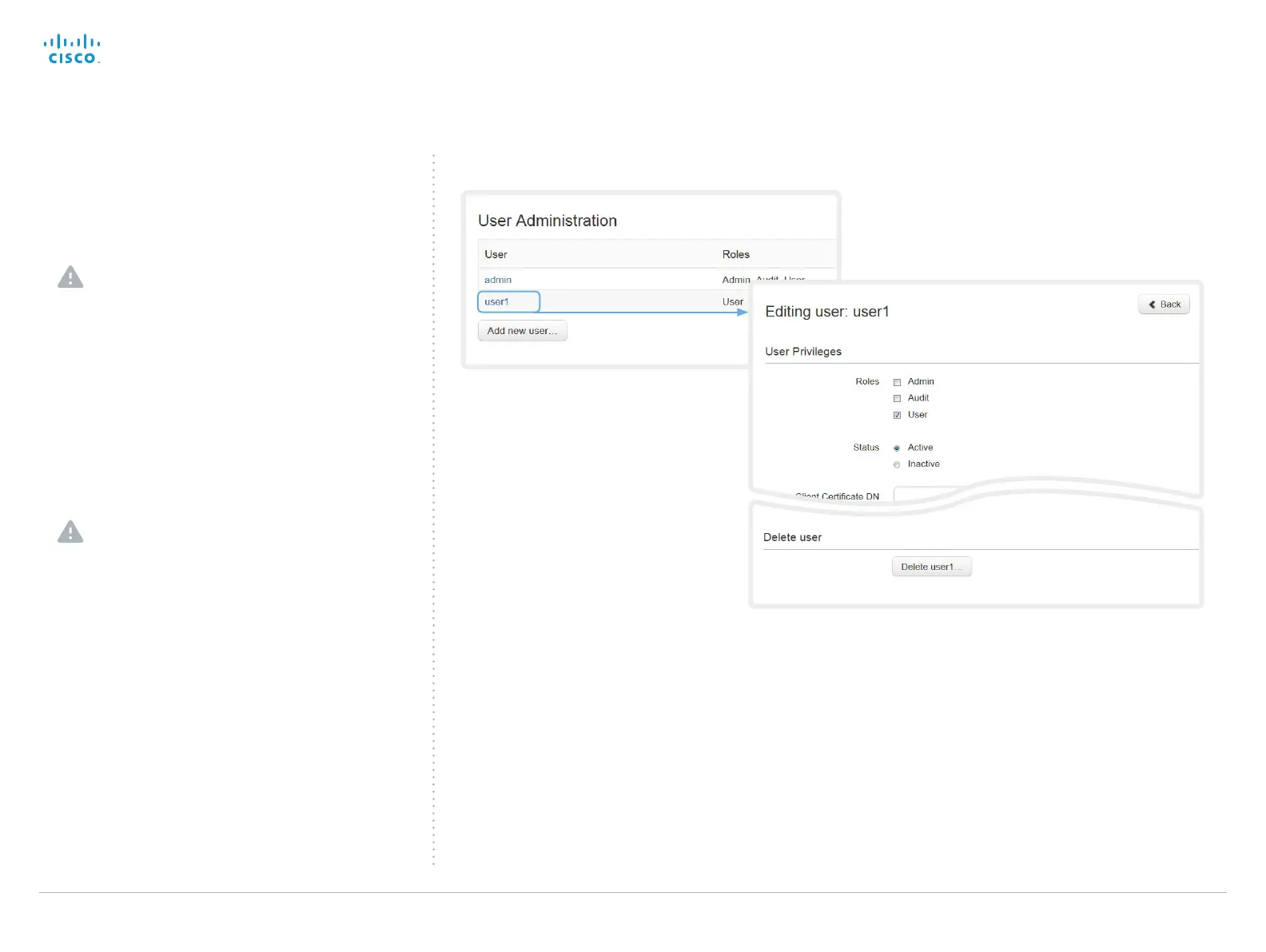Click the User column header
The image size is (1266, 952).
coord(496,254)
